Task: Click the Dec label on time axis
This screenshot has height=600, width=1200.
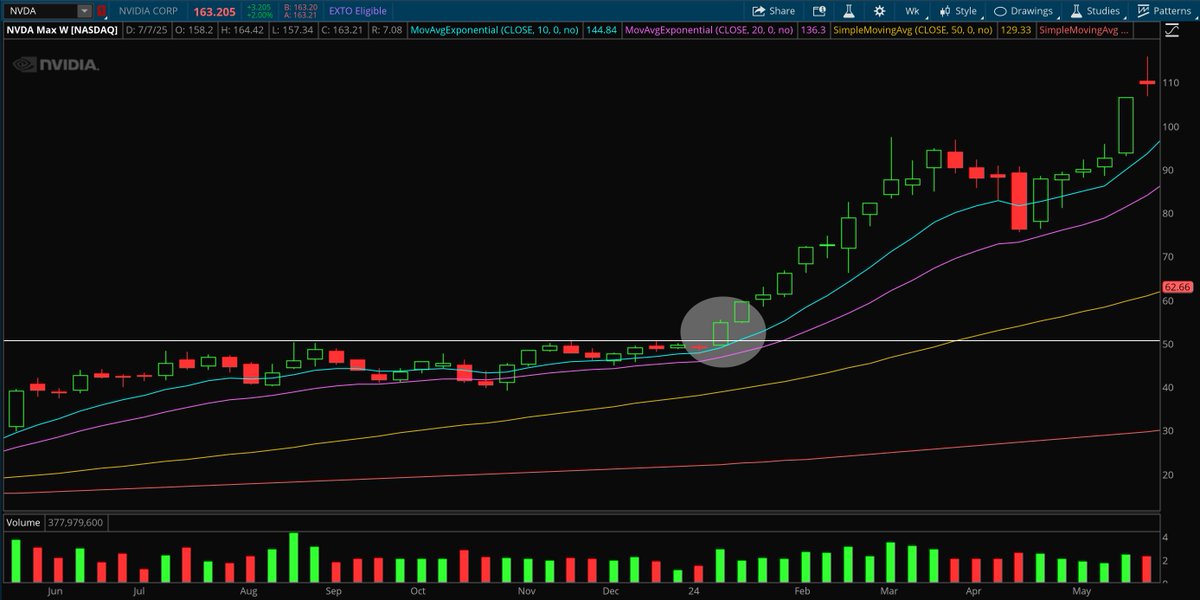Action: 612,591
